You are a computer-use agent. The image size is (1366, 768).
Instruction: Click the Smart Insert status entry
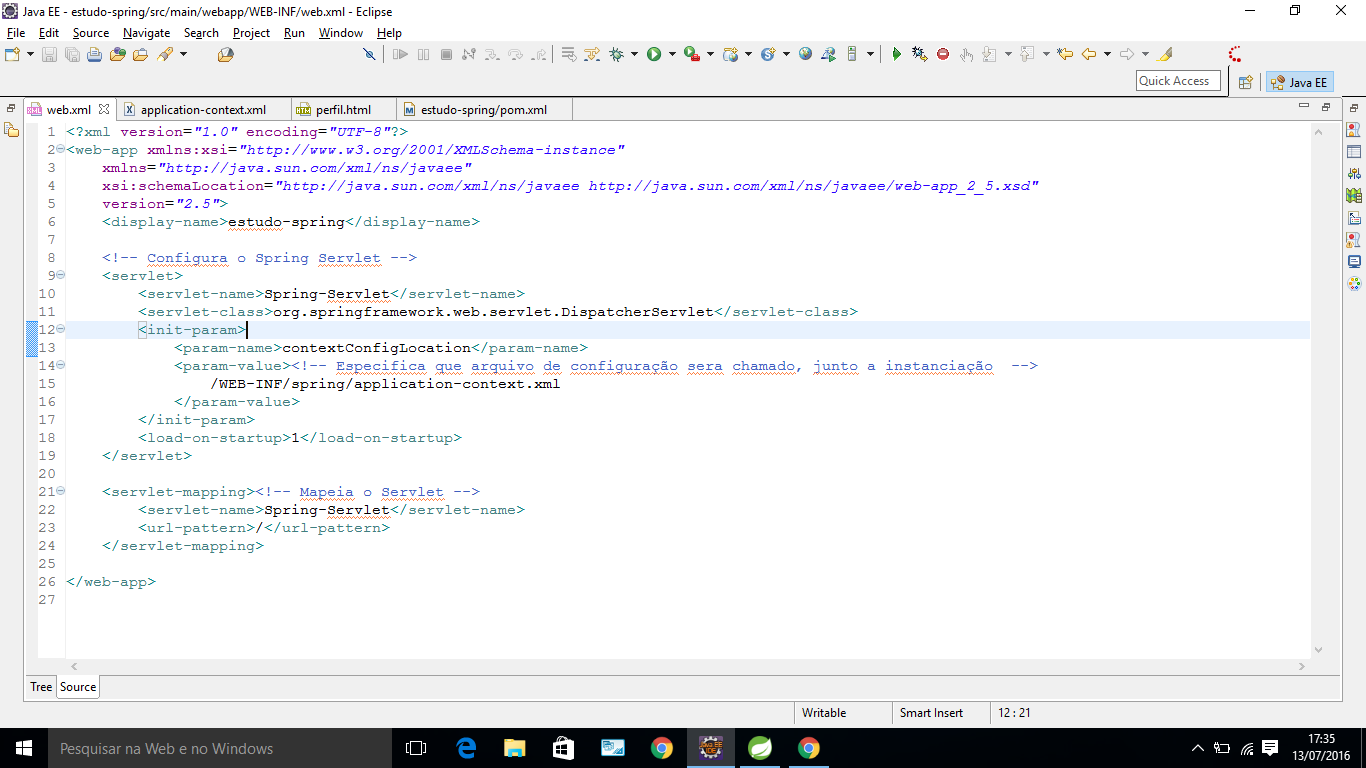tap(931, 713)
